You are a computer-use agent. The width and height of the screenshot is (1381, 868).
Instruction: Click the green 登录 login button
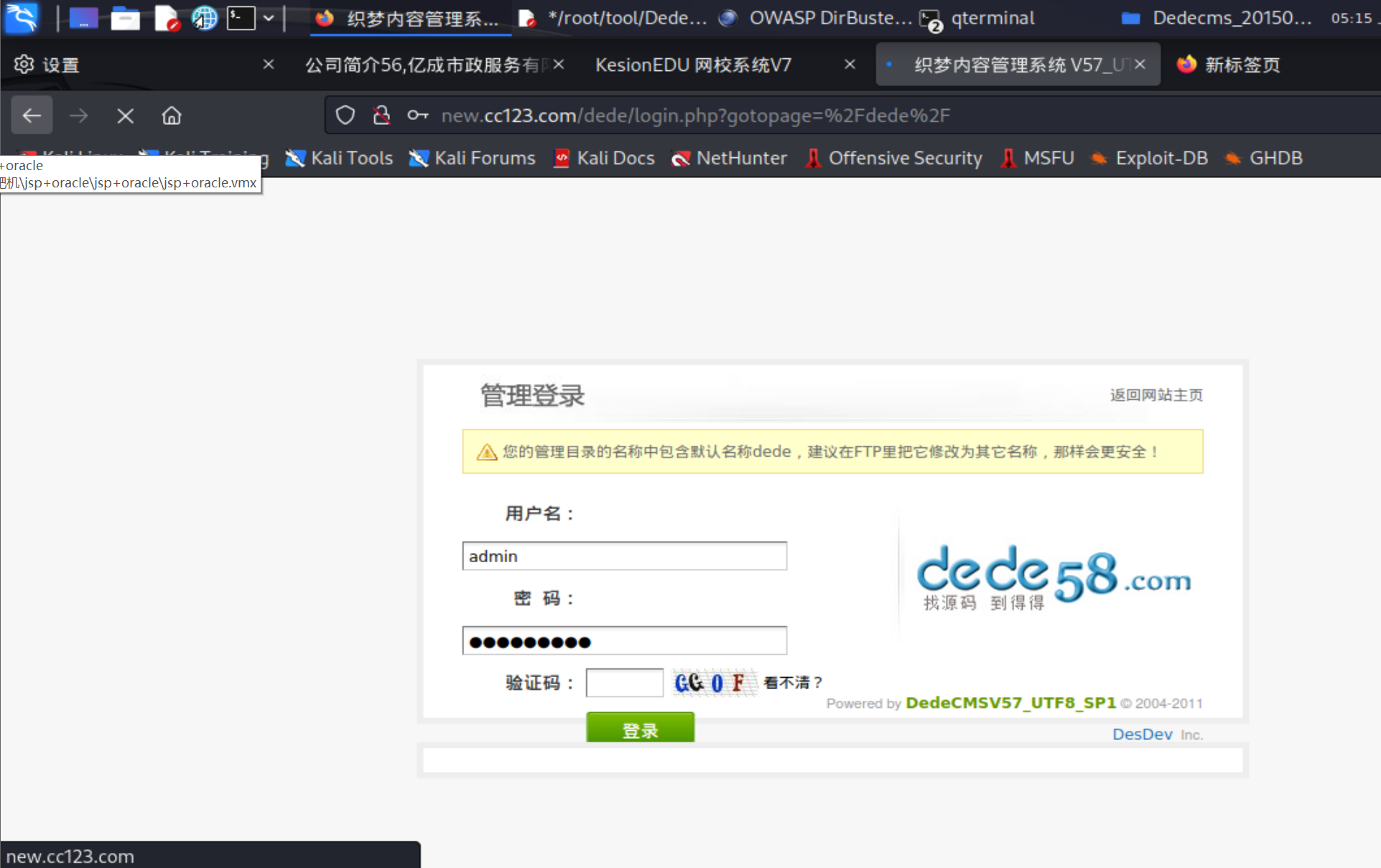click(640, 728)
